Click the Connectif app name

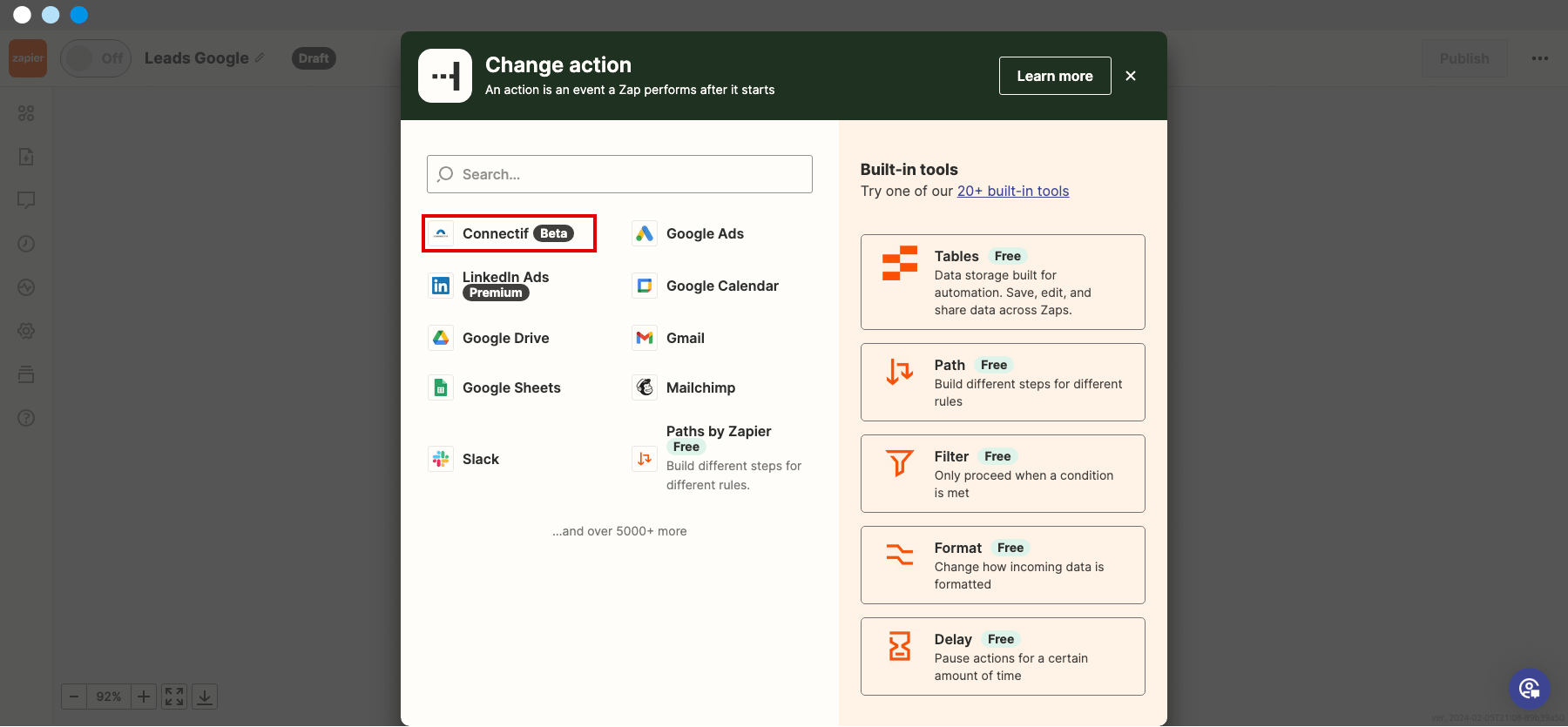click(496, 233)
